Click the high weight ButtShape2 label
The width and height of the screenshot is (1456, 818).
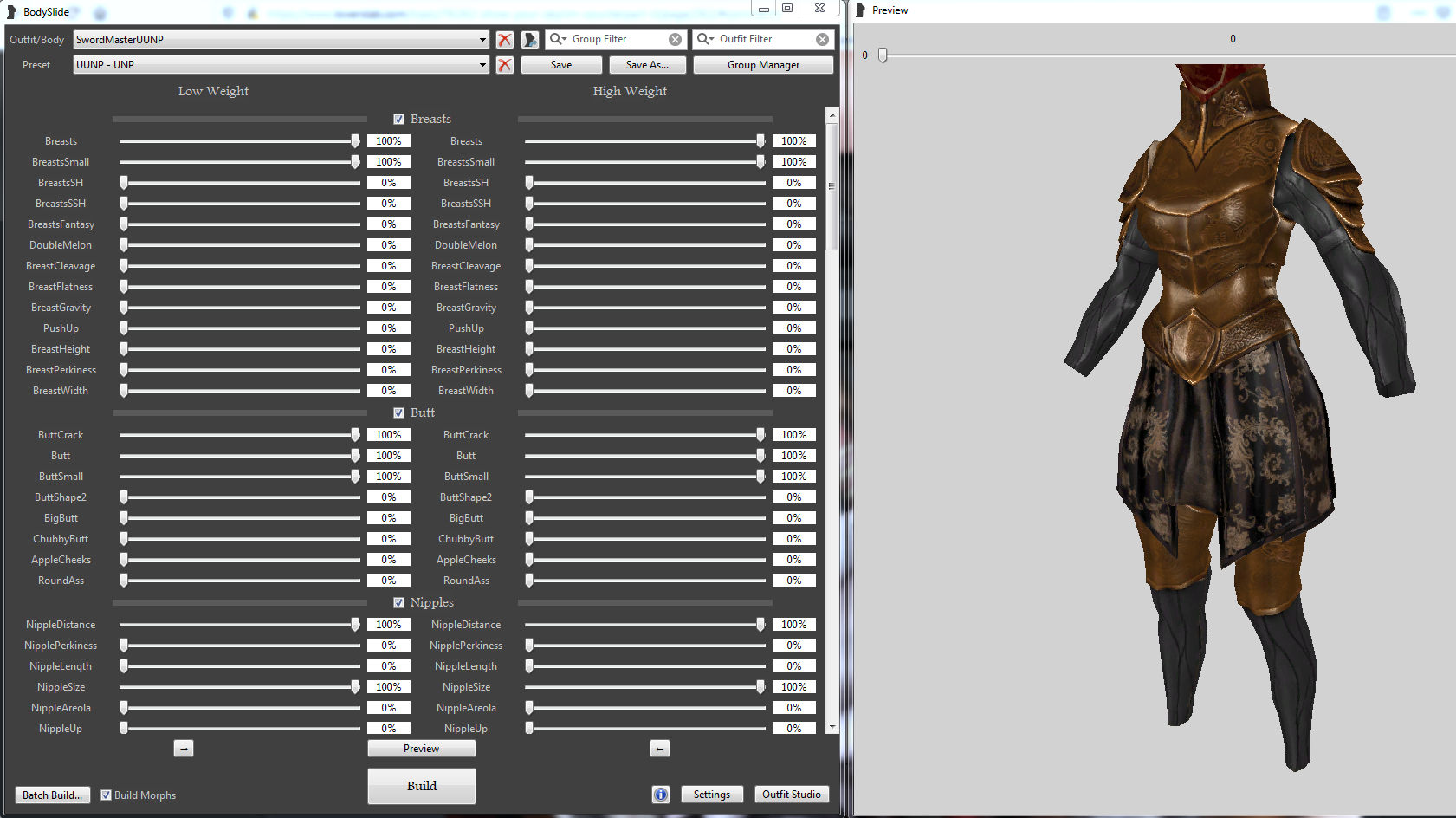466,497
